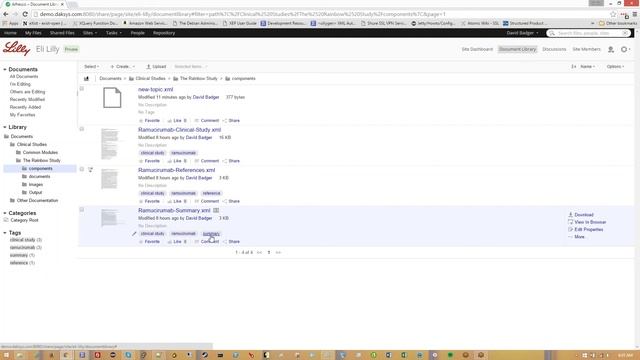Favorite Ramucirumab-Summary.xml
This screenshot has height=360, width=640.
tap(149, 242)
